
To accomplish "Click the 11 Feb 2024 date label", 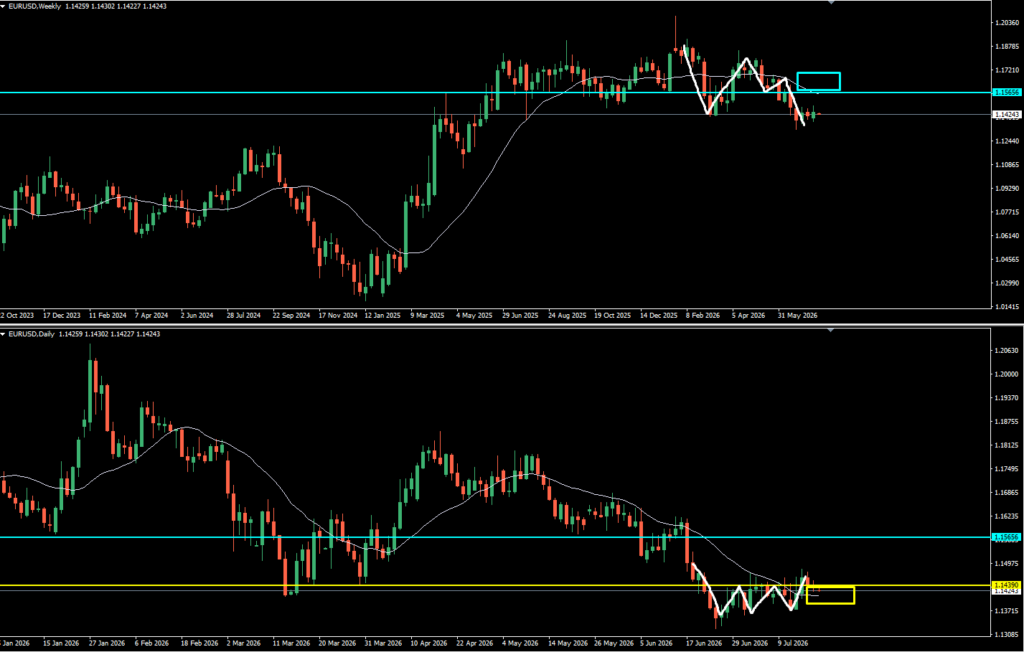I will (106, 315).
